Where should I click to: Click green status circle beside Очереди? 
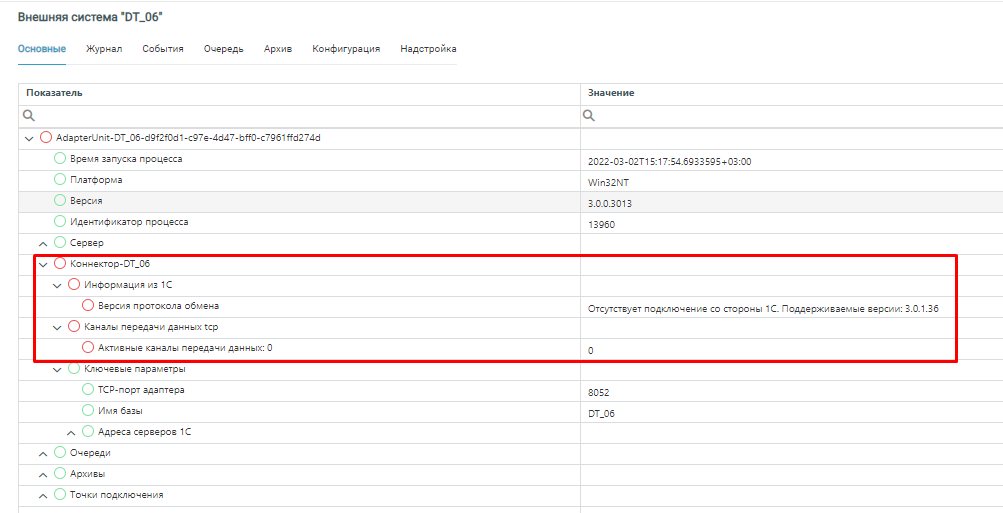pos(60,453)
